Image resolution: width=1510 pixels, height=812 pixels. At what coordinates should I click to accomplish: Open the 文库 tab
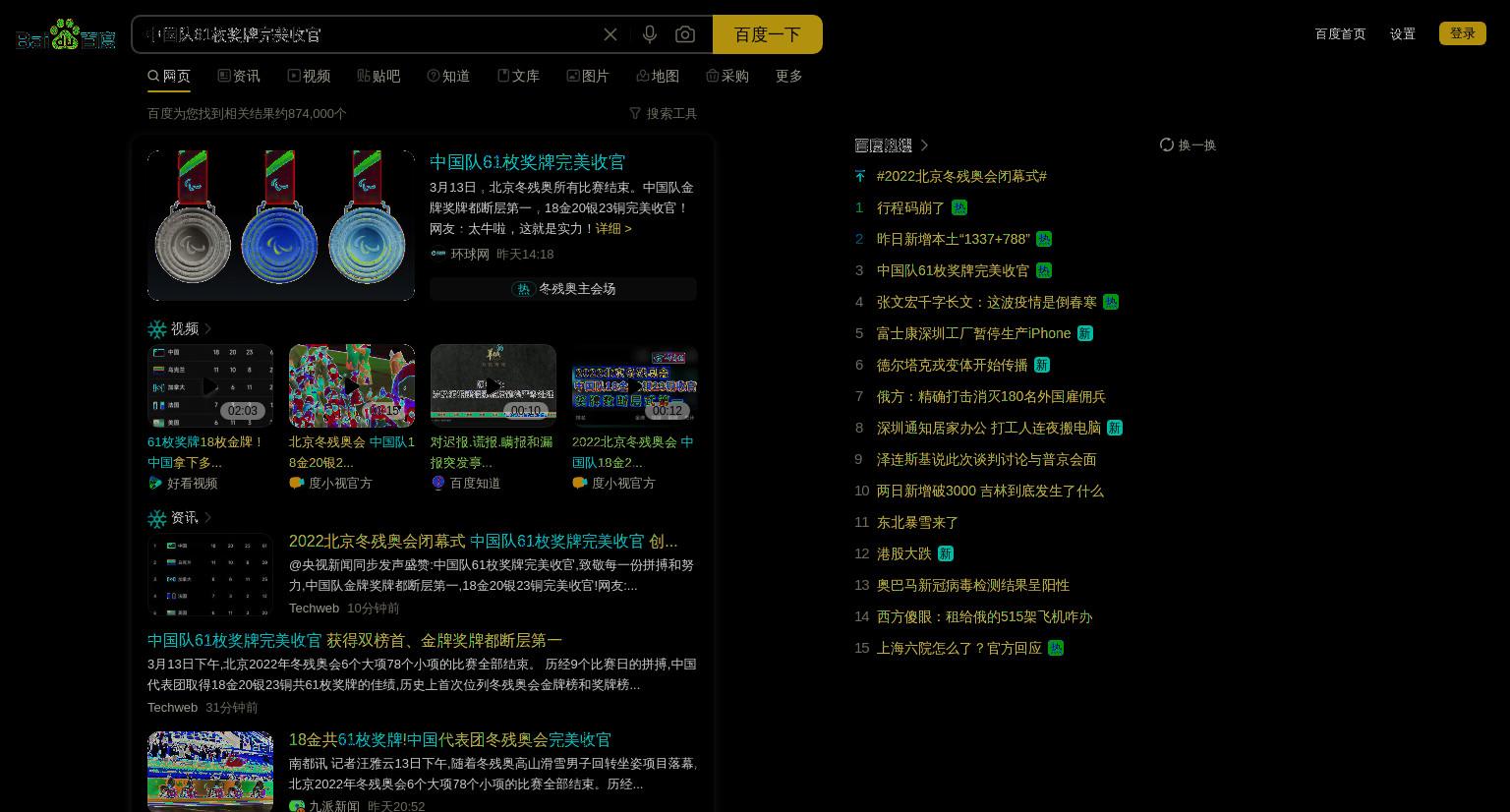click(518, 76)
